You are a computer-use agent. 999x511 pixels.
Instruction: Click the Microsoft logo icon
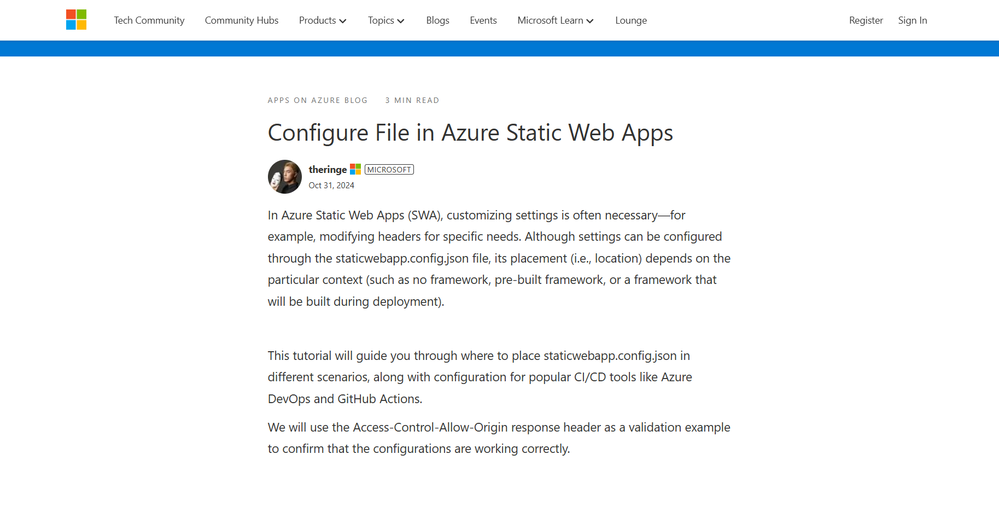click(76, 20)
